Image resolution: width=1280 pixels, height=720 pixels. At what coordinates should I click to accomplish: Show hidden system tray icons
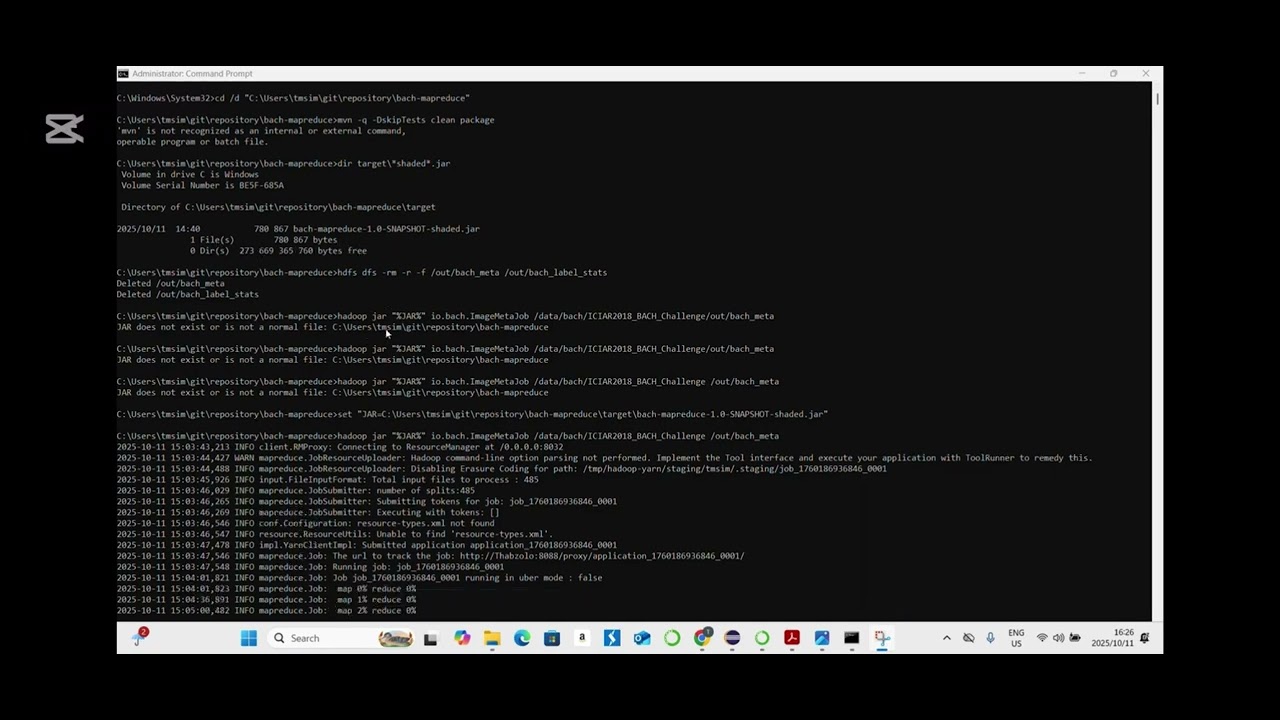(946, 638)
